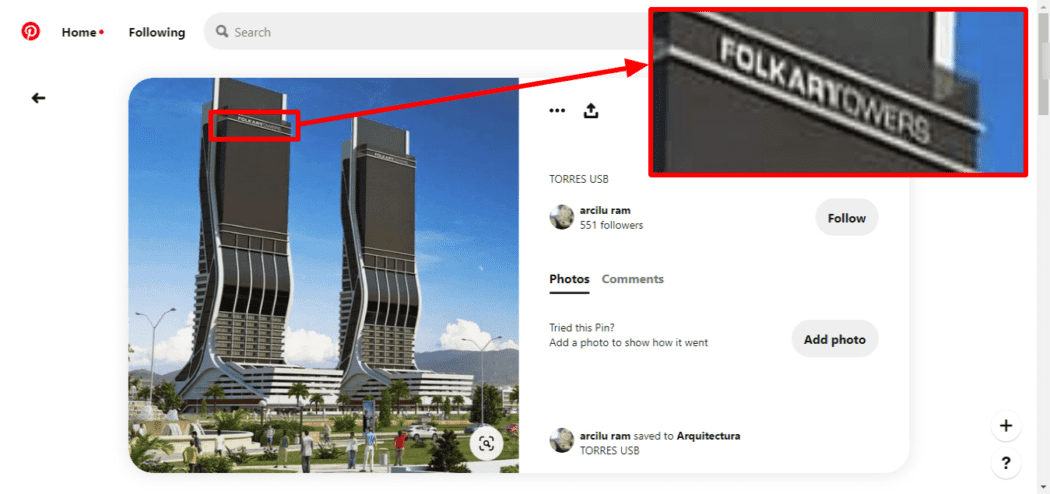Open the Arquitectura board link

point(708,436)
